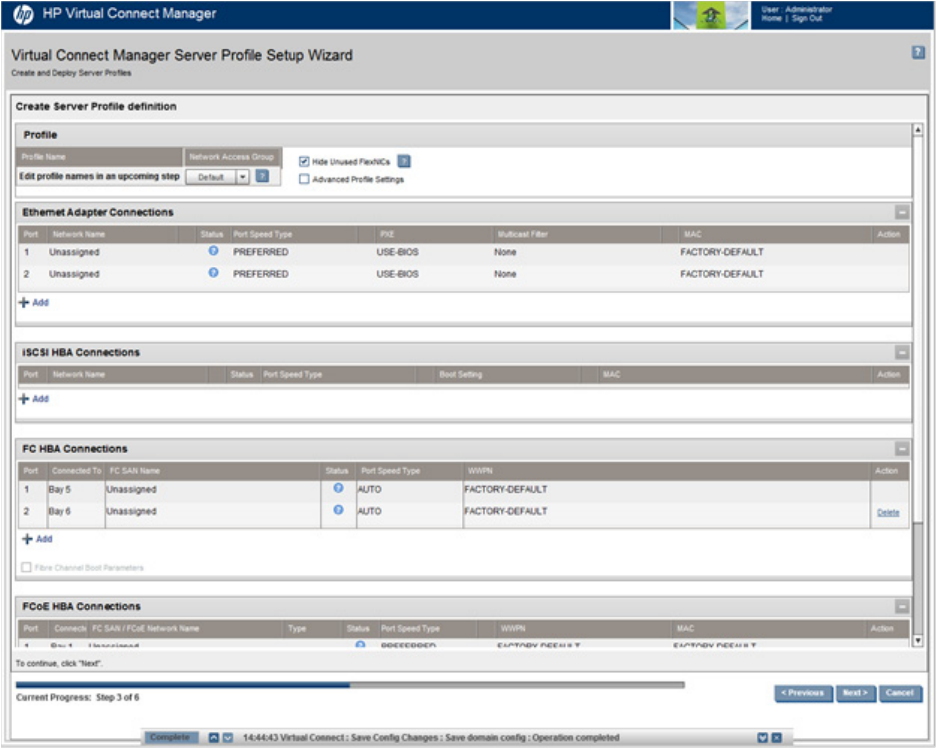Open the wizard help icon
Viewport: 937px width, 750px height.
point(918,53)
